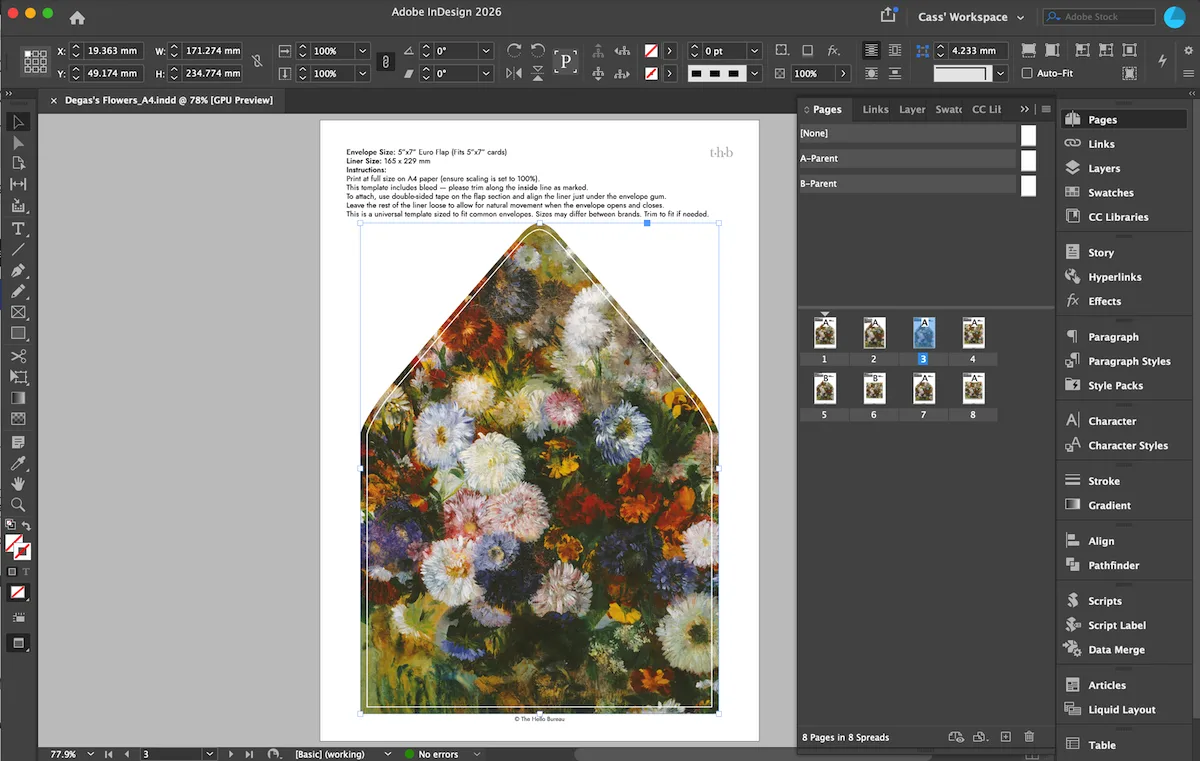Select the Free Transform tool
This screenshot has width=1200, height=761.
pyautogui.click(x=18, y=377)
